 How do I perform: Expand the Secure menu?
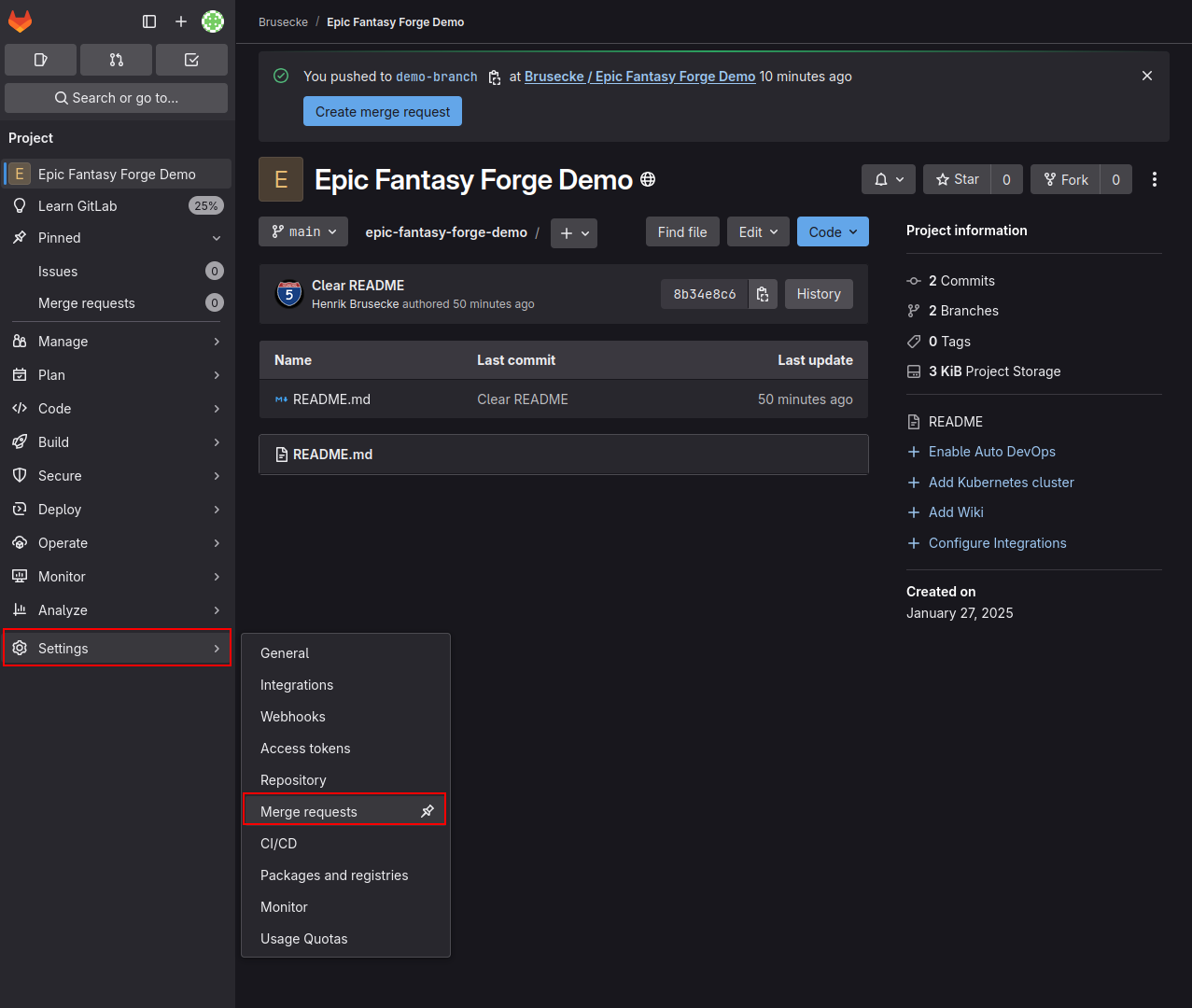[118, 476]
